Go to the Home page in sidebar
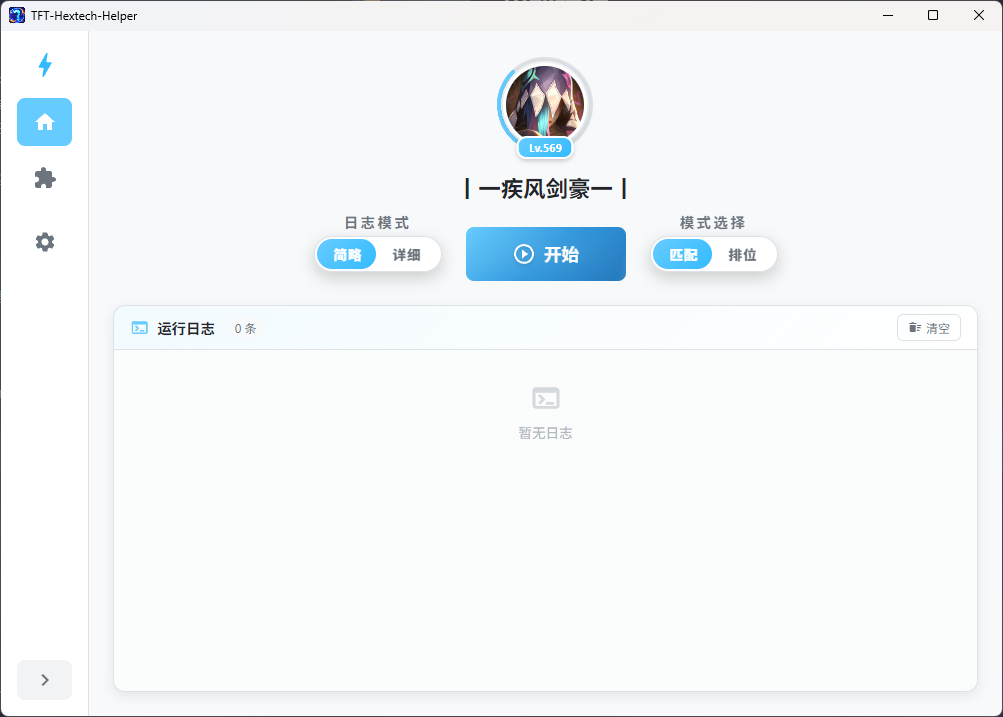Screen dimensions: 1003x717 click(x=44, y=122)
